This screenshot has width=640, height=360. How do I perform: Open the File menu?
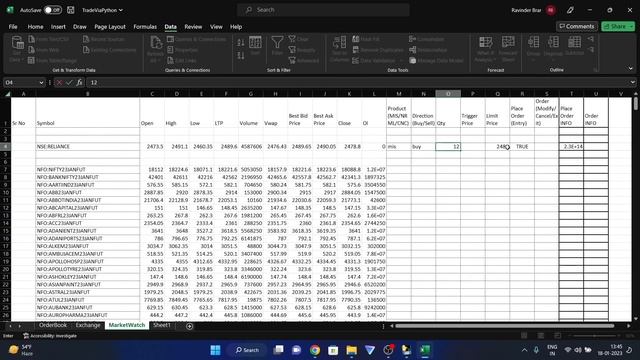13,27
